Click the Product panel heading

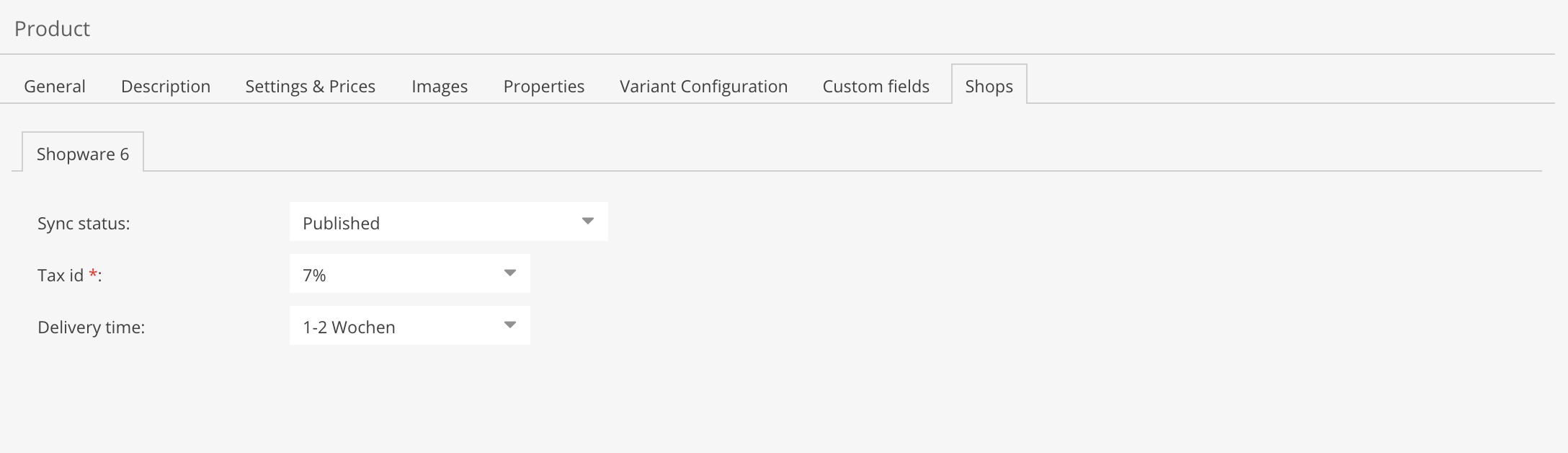click(x=52, y=29)
